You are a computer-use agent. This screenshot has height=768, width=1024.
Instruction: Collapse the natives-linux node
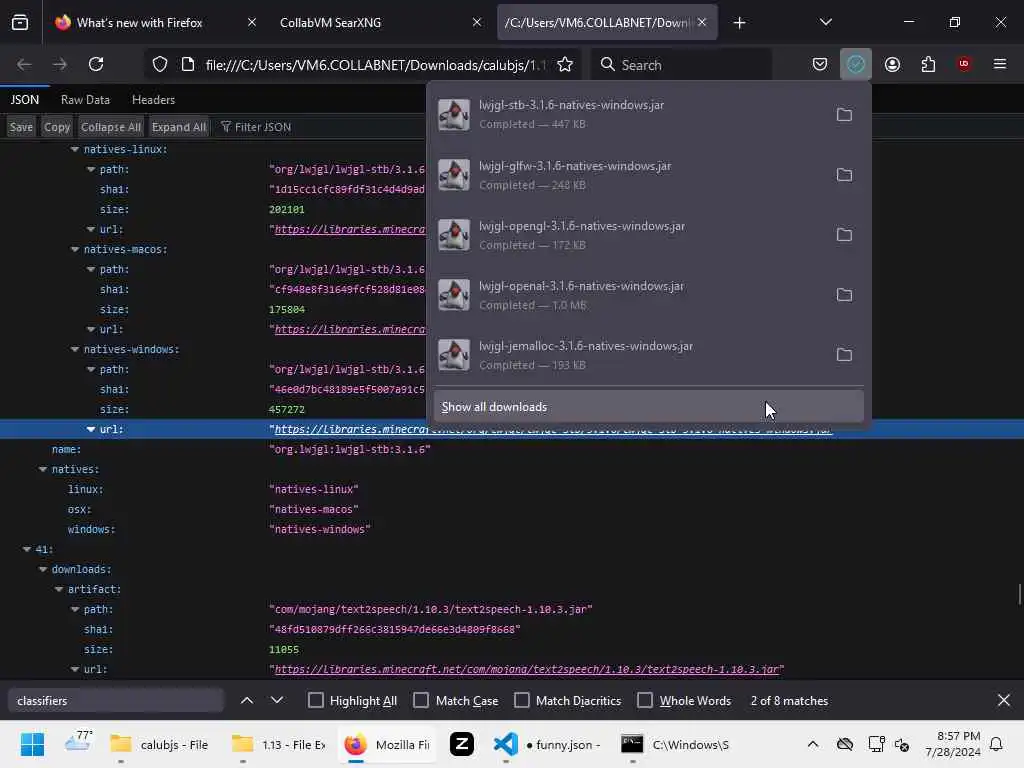(x=75, y=150)
